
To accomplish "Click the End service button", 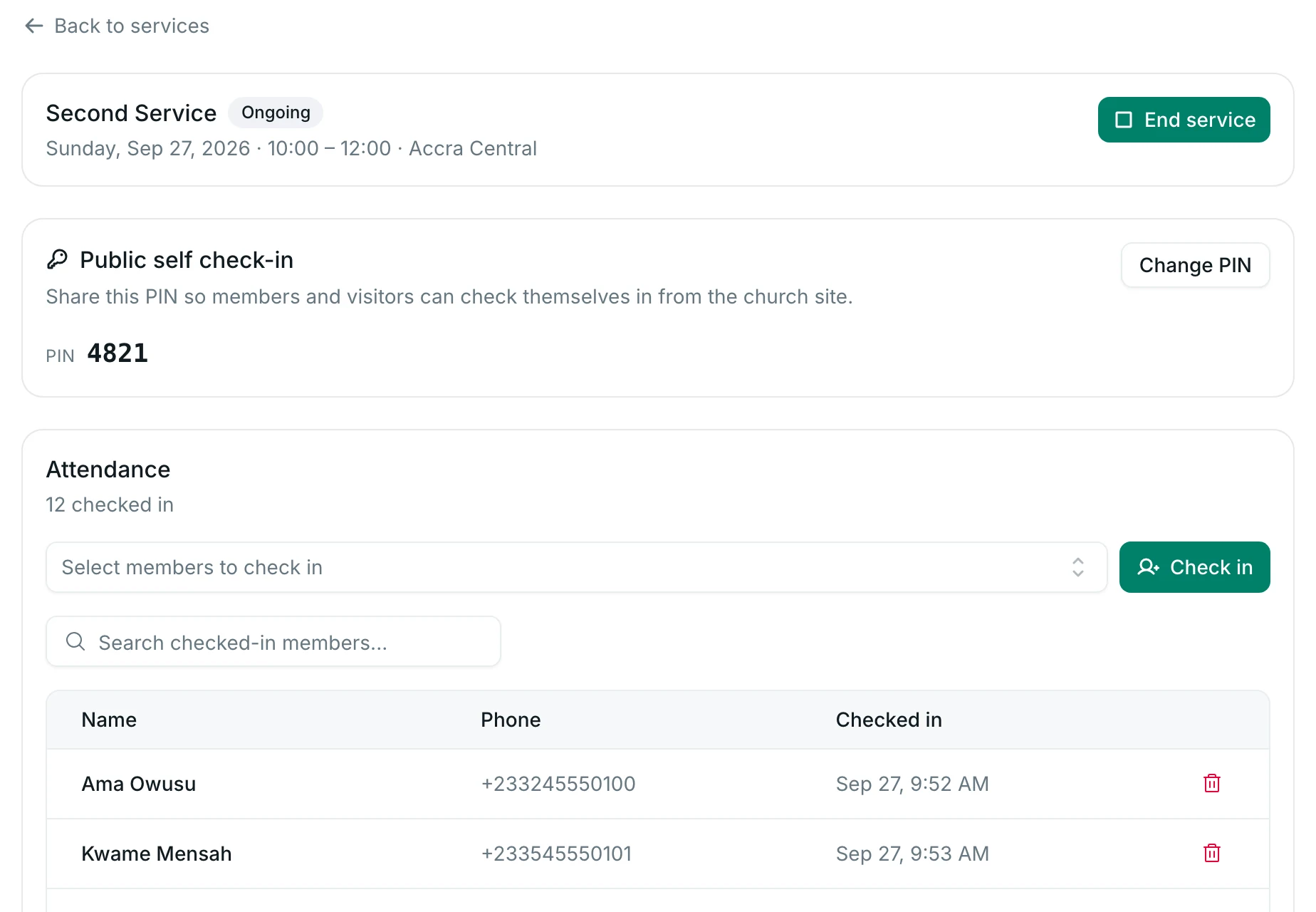I will [1184, 120].
